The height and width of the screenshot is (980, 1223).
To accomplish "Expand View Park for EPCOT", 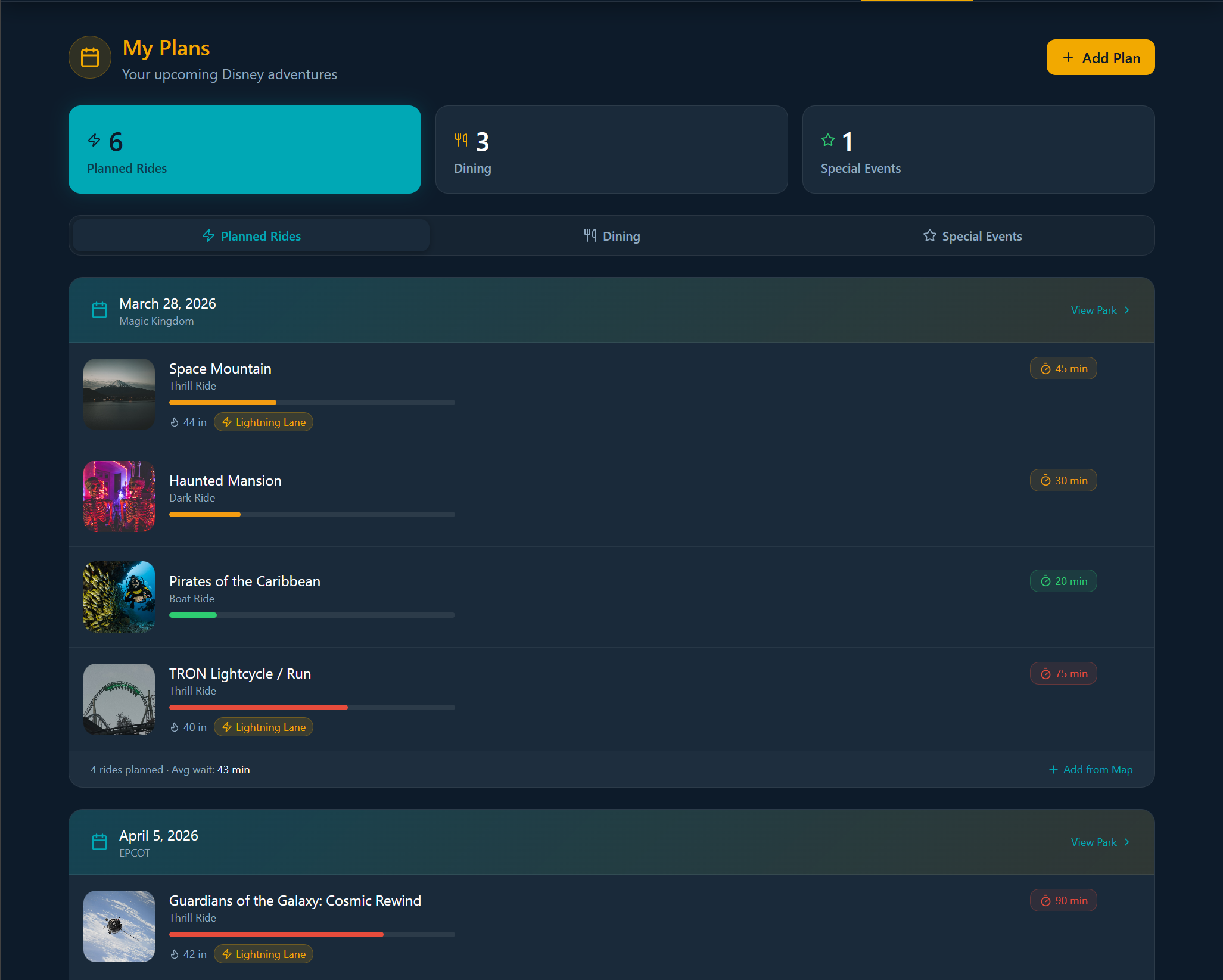I will tap(1094, 842).
